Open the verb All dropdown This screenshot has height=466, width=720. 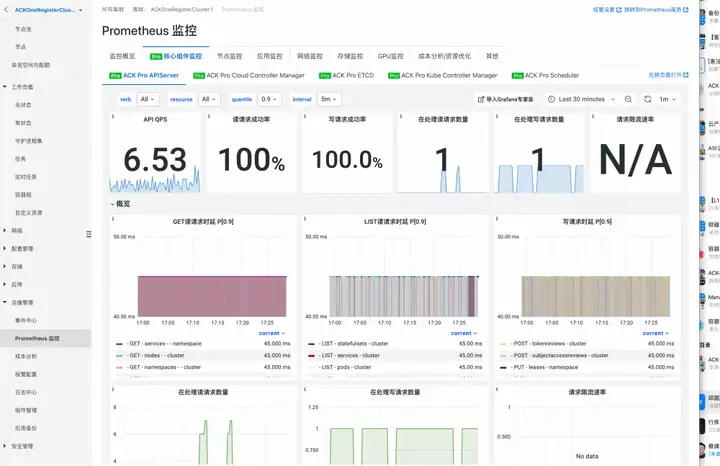148,99
